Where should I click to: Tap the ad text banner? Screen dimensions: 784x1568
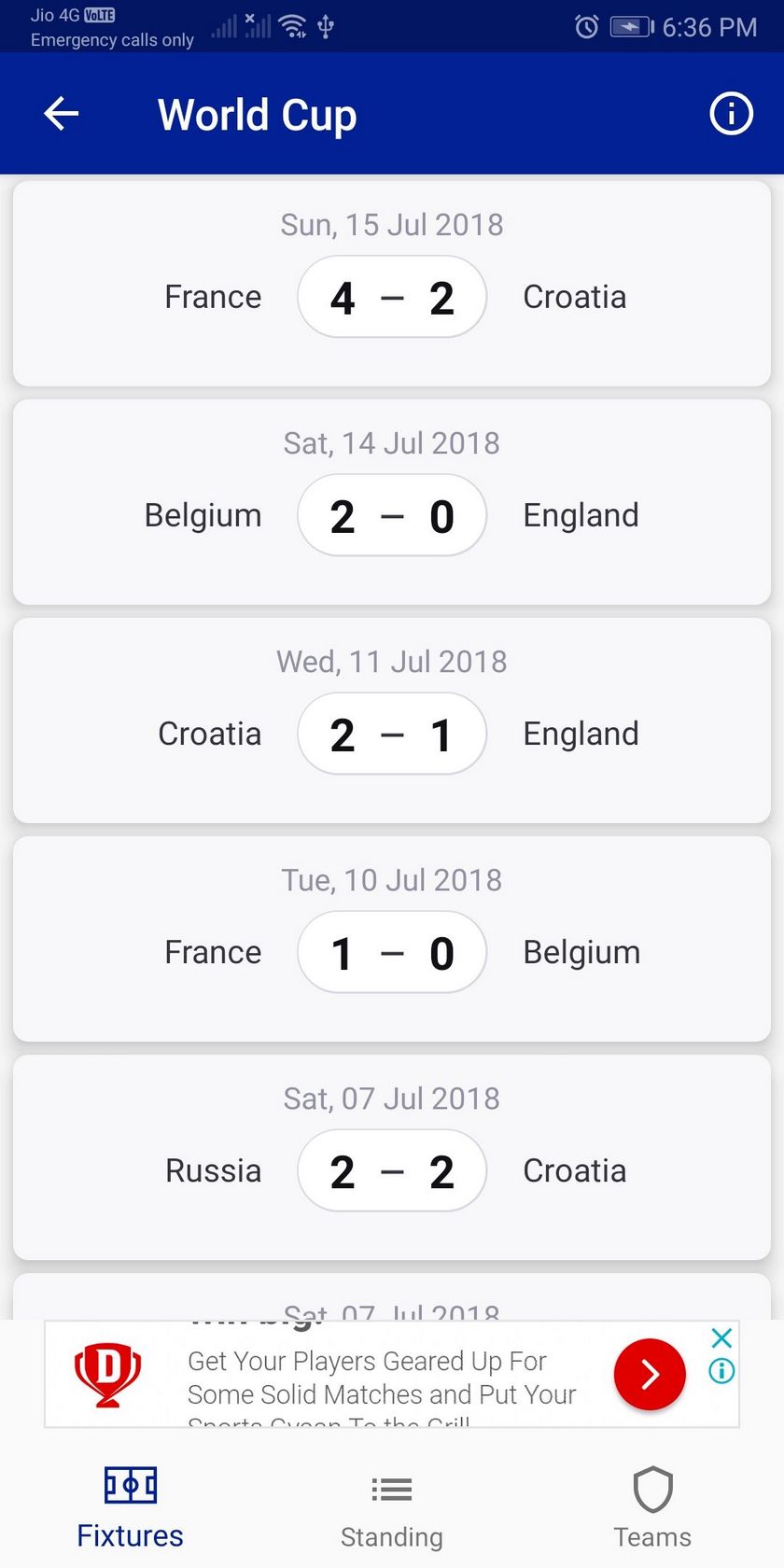pyautogui.click(x=381, y=1379)
